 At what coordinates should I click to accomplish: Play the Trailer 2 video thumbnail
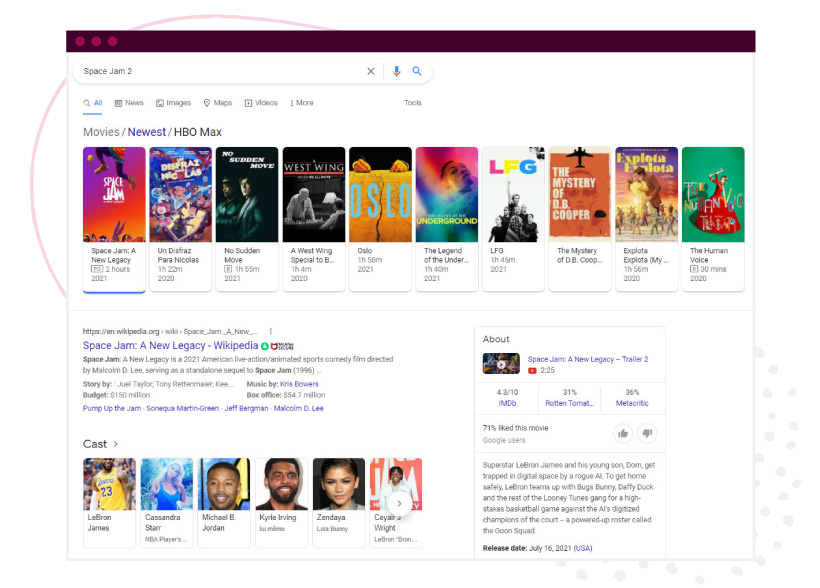click(x=501, y=364)
